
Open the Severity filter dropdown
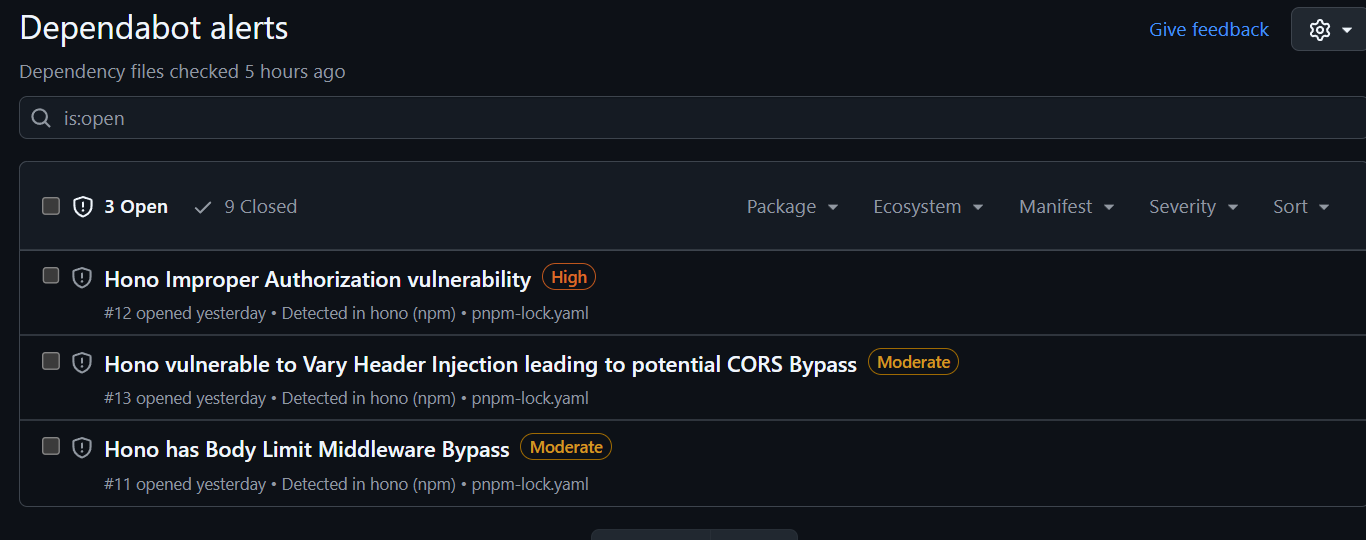pyautogui.click(x=1193, y=207)
